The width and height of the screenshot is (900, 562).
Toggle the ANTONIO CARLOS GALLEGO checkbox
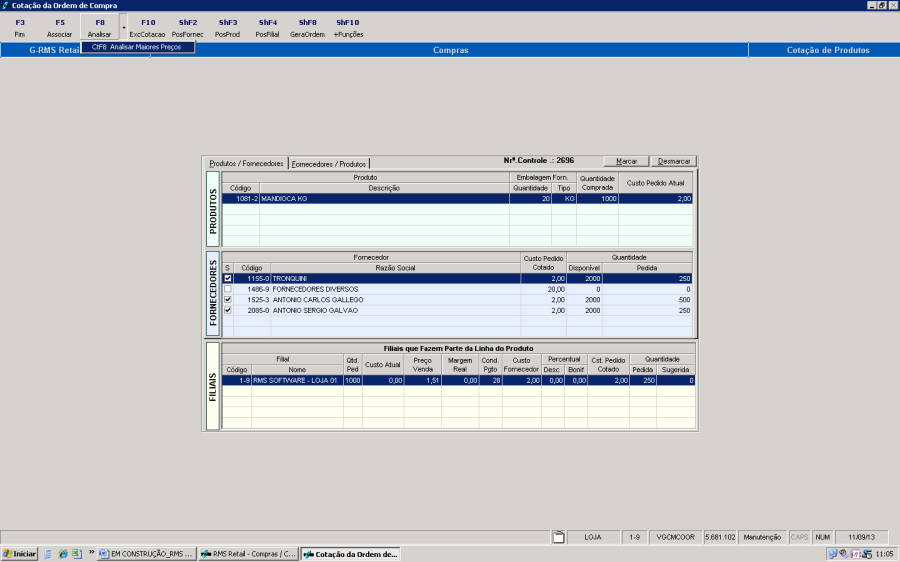click(228, 300)
